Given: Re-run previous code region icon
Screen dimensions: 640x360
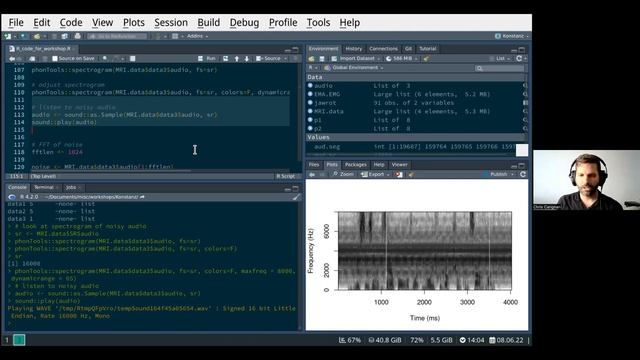Looking at the screenshot, I should pyautogui.click(x=225, y=59).
